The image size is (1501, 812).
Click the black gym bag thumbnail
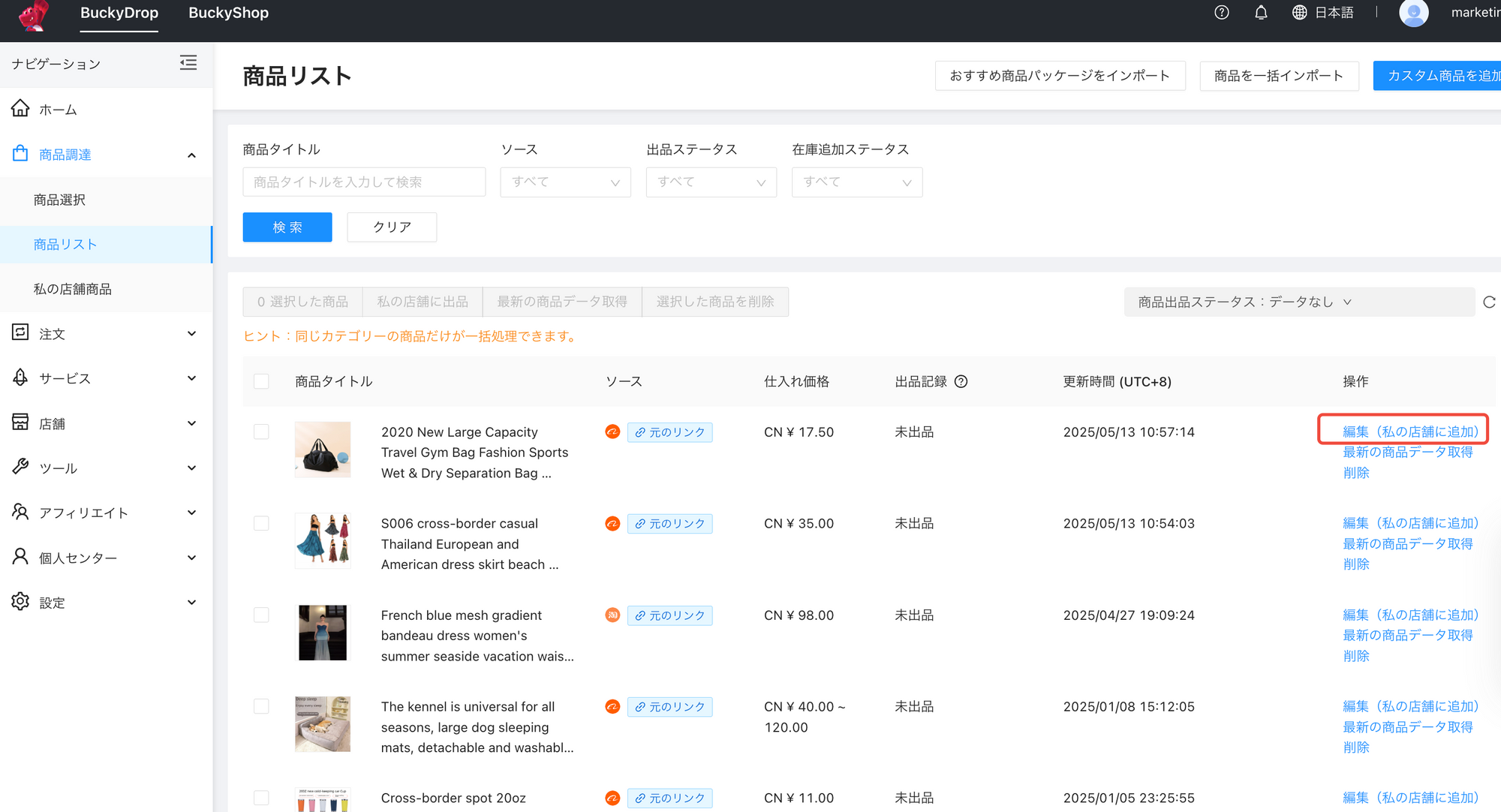(323, 450)
